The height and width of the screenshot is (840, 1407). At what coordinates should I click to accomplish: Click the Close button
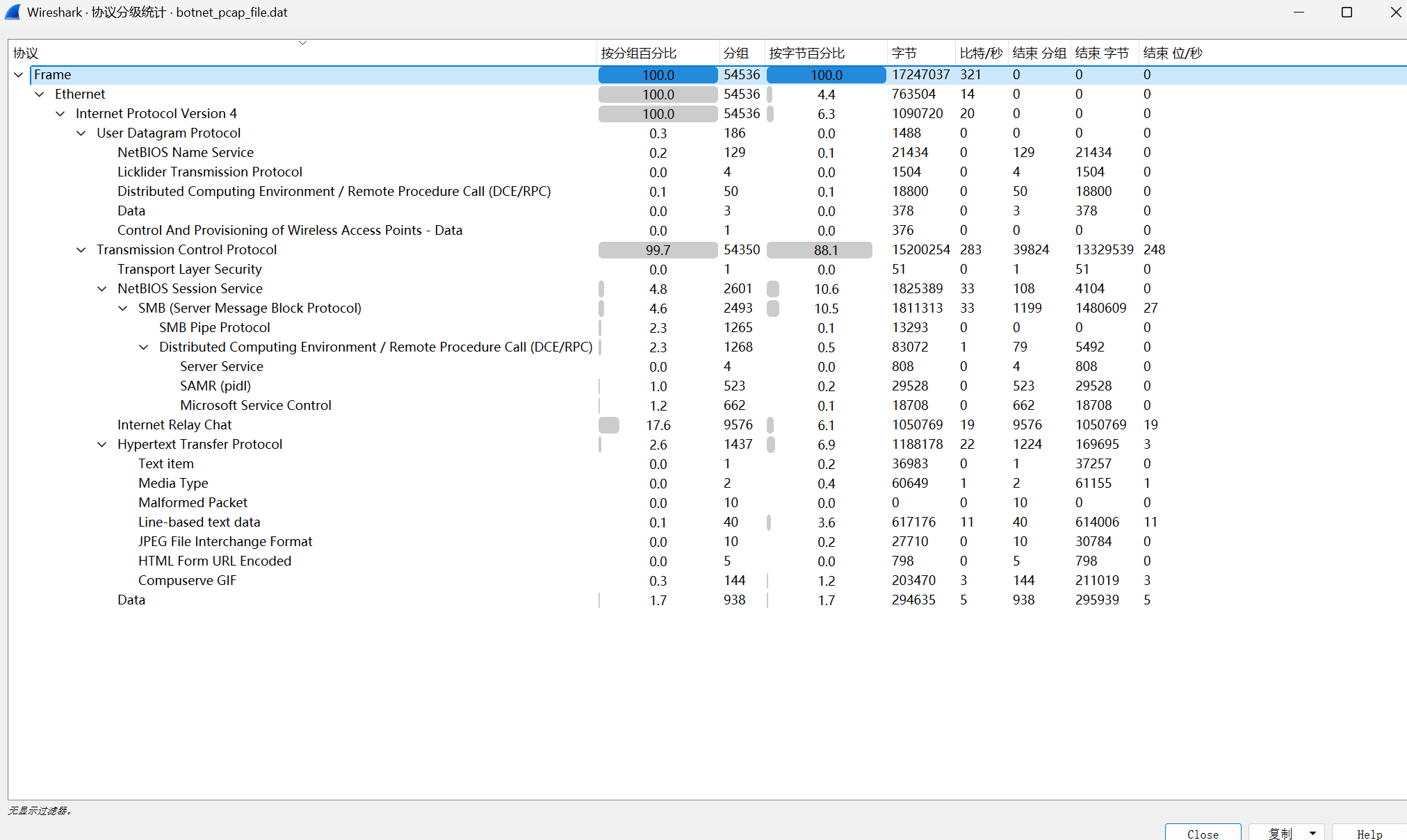[x=1203, y=833]
